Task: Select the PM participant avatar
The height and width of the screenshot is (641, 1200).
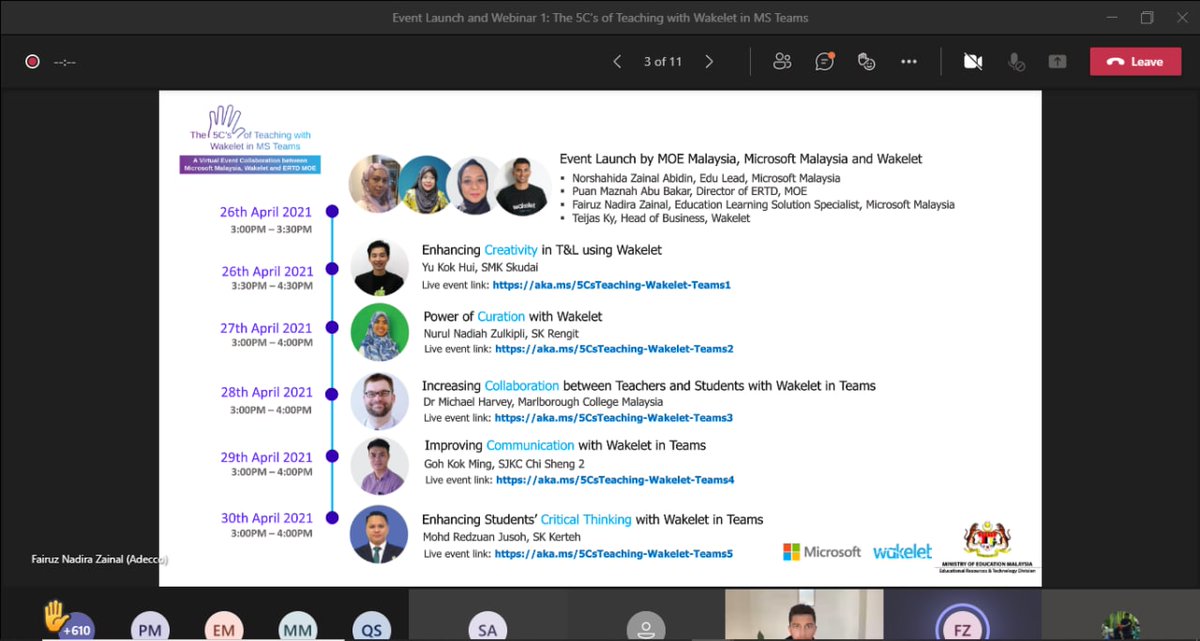Action: (150, 629)
